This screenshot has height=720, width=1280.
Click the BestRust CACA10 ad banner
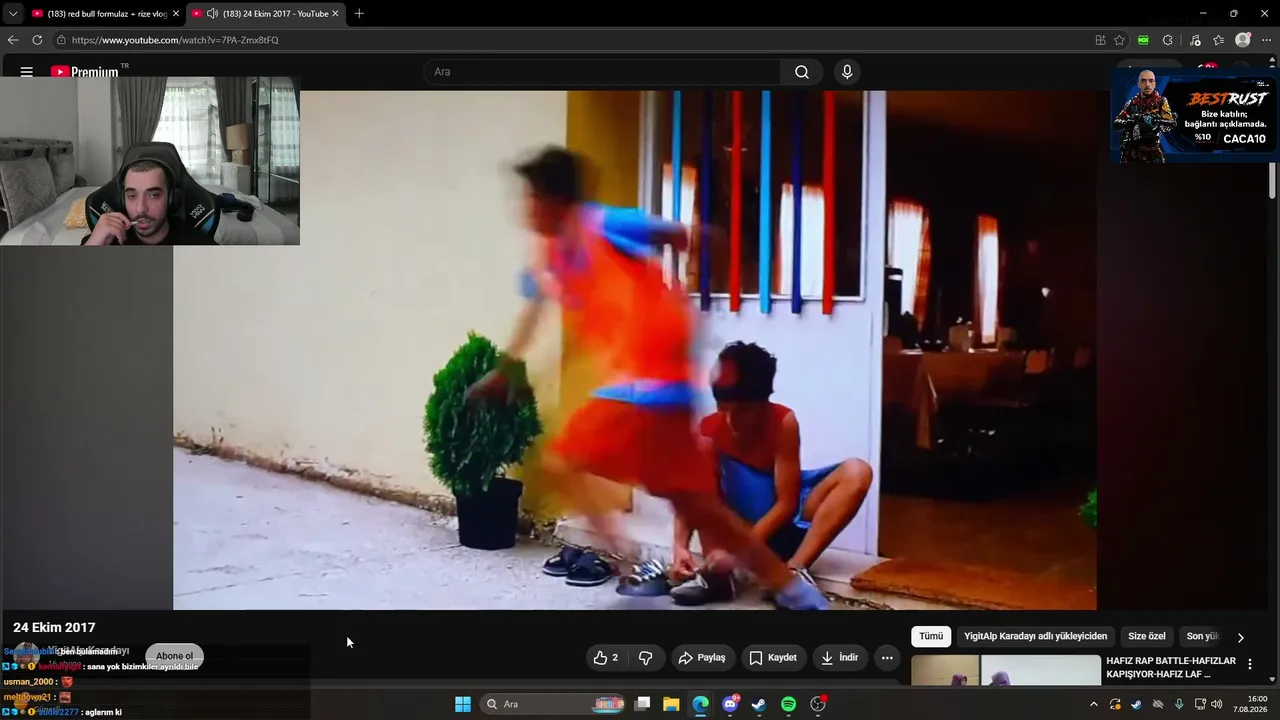[1194, 114]
